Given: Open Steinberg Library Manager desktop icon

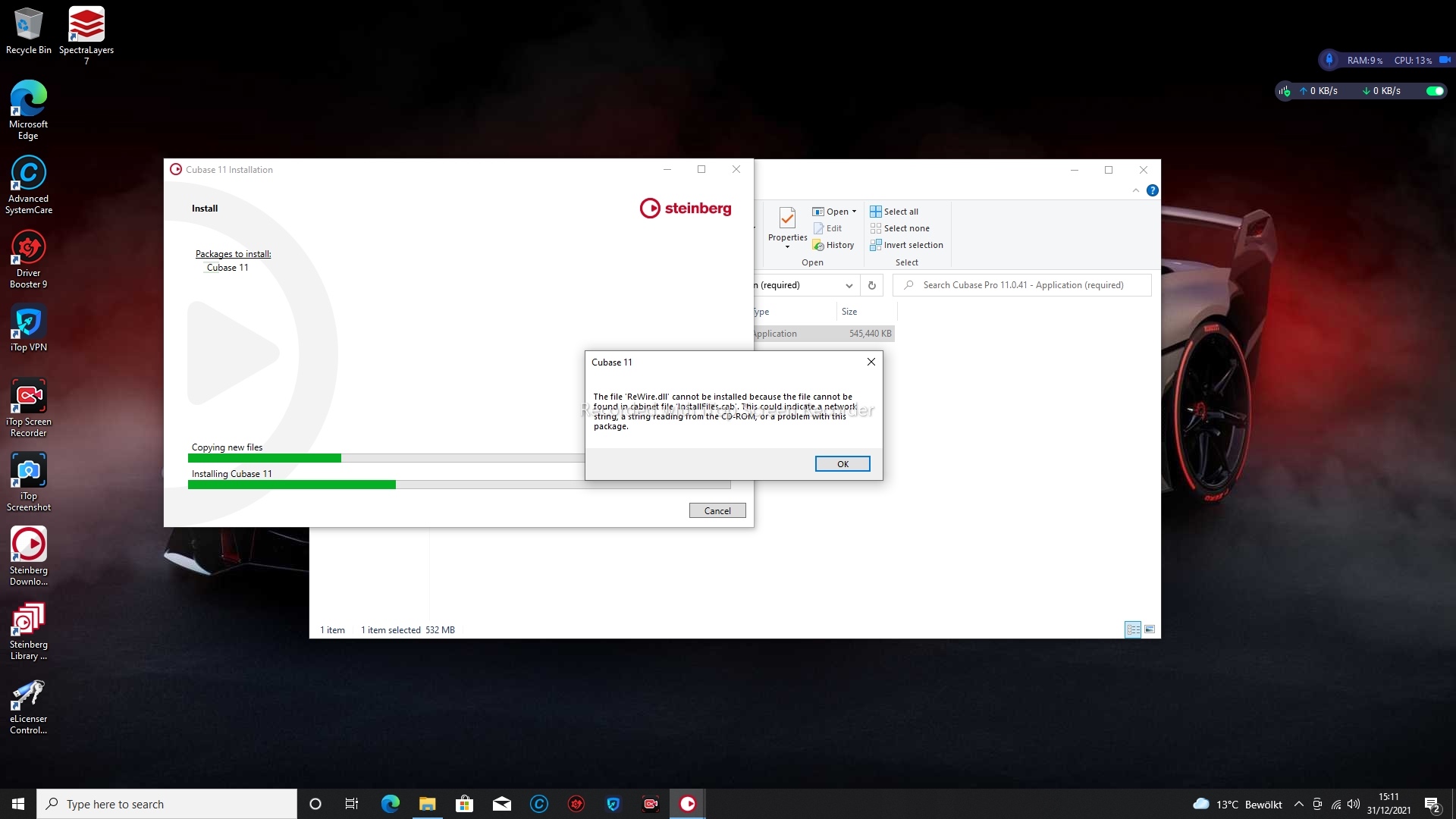Looking at the screenshot, I should [x=28, y=630].
